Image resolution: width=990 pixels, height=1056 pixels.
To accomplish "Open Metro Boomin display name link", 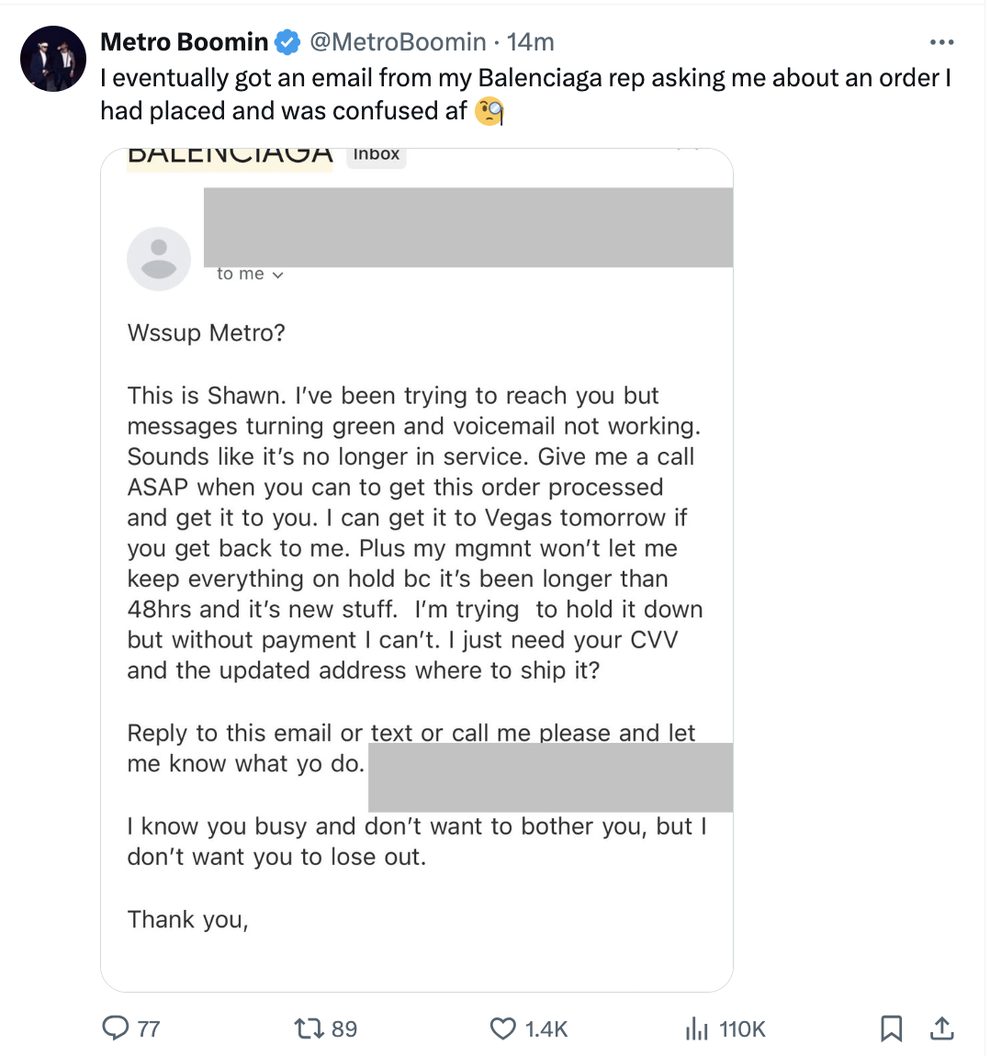I will [184, 43].
